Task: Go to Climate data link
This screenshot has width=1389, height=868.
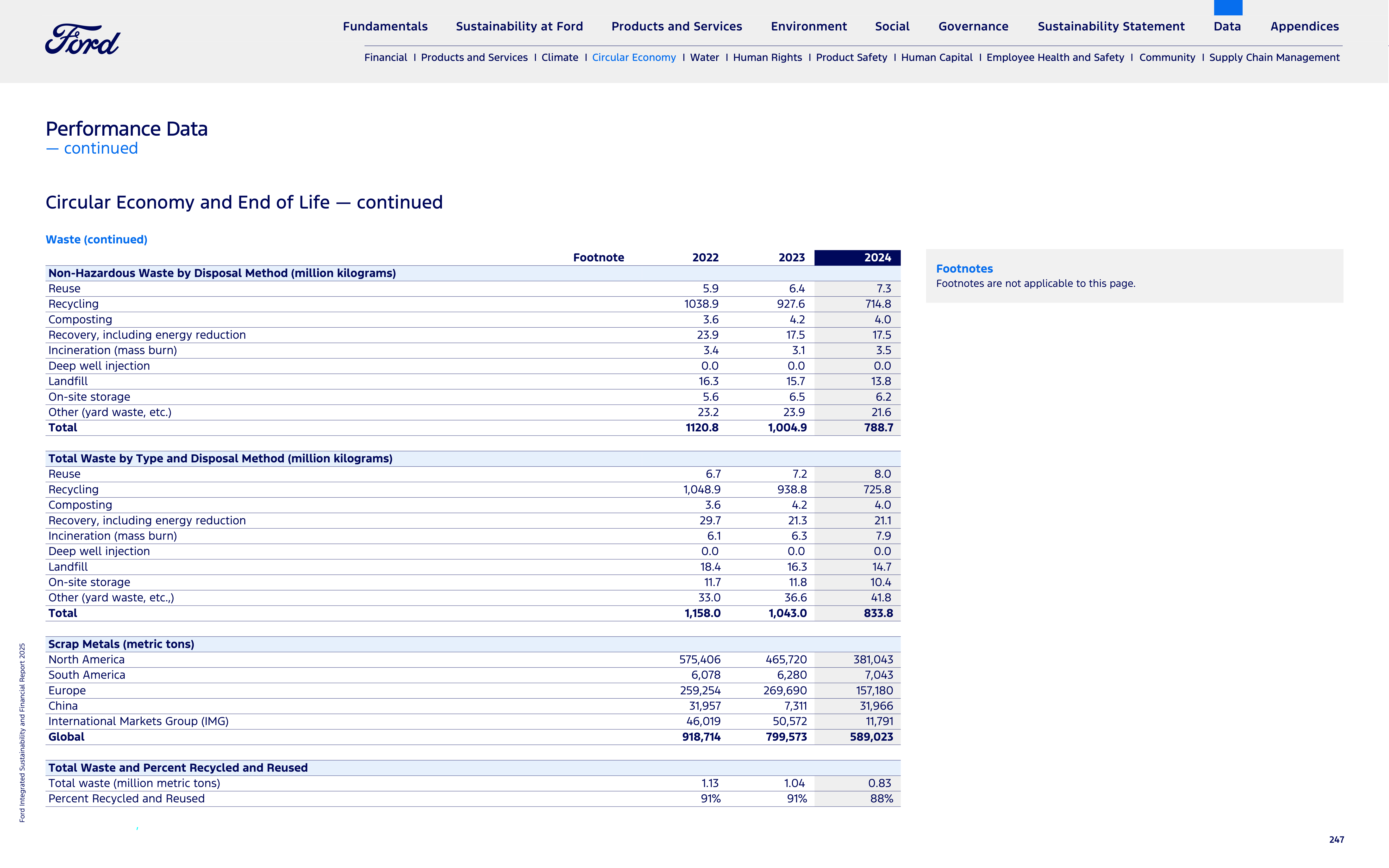Action: coord(560,58)
